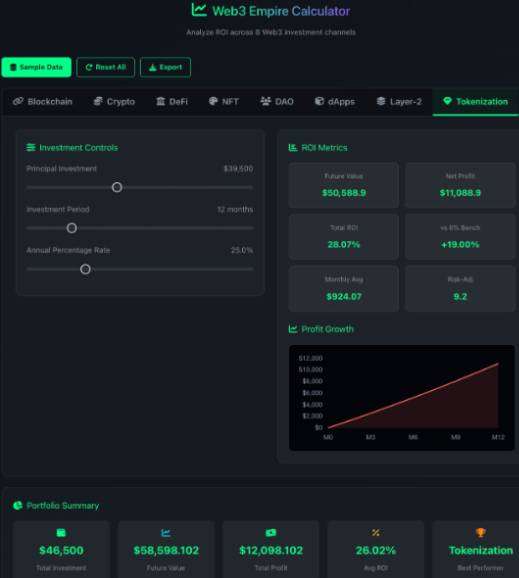Click the Tokenization Best Performer label
The width and height of the screenshot is (519, 578).
(x=481, y=550)
